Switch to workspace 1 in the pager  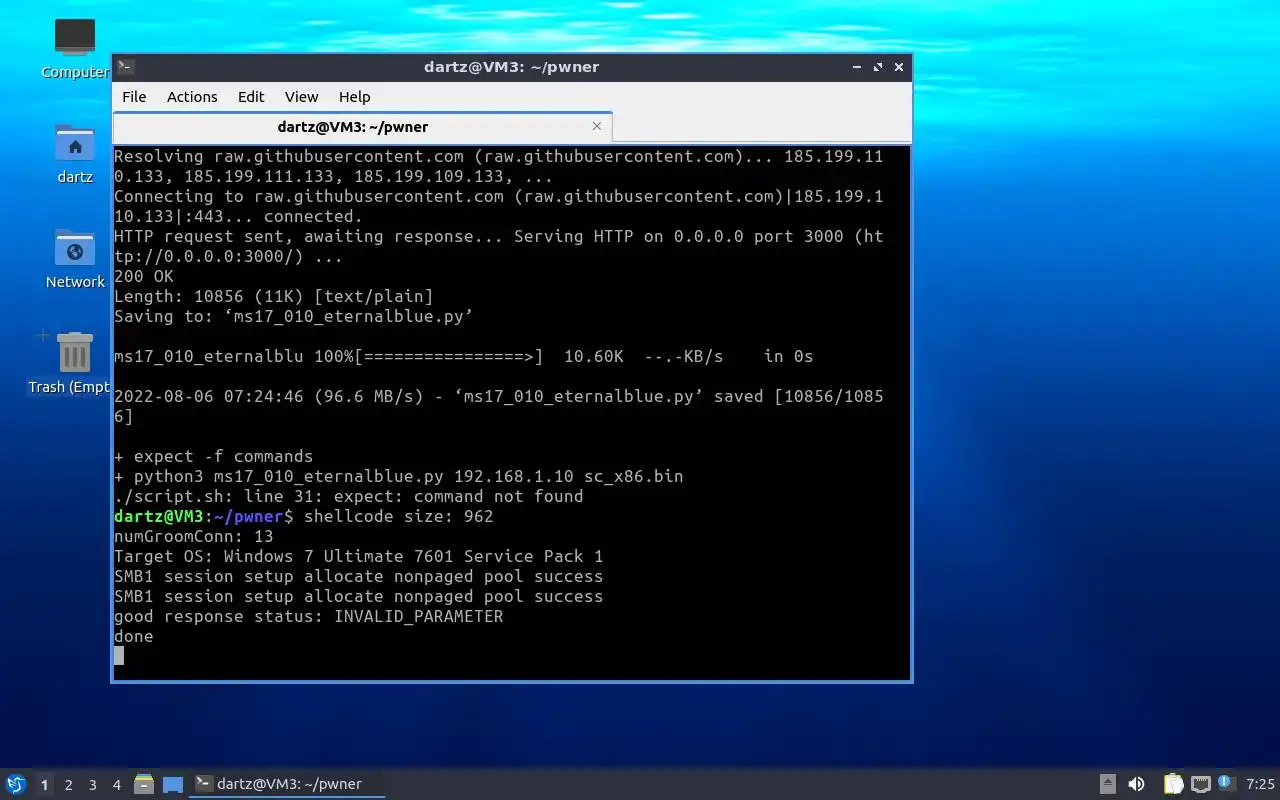point(44,785)
